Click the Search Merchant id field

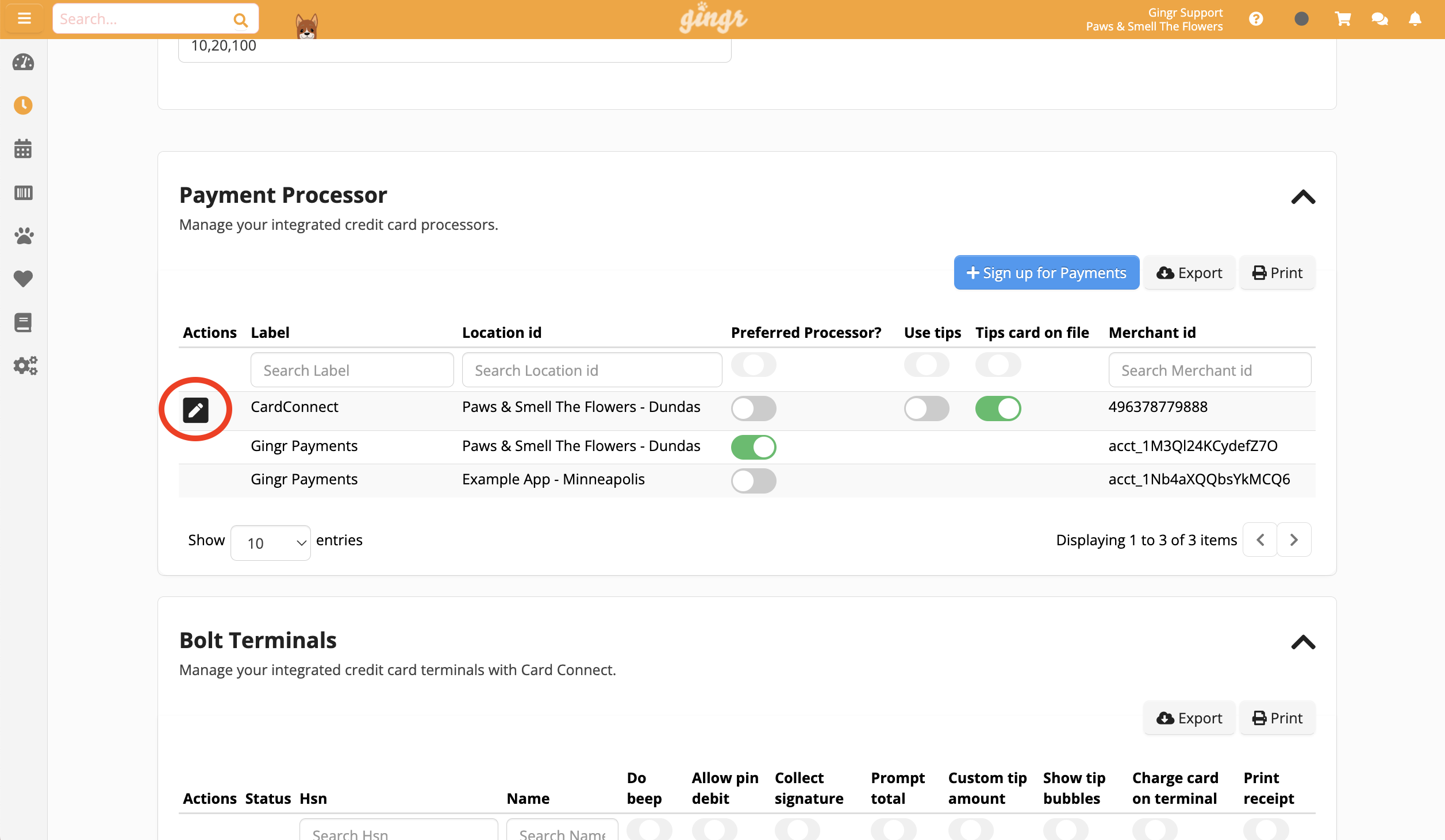coord(1209,370)
